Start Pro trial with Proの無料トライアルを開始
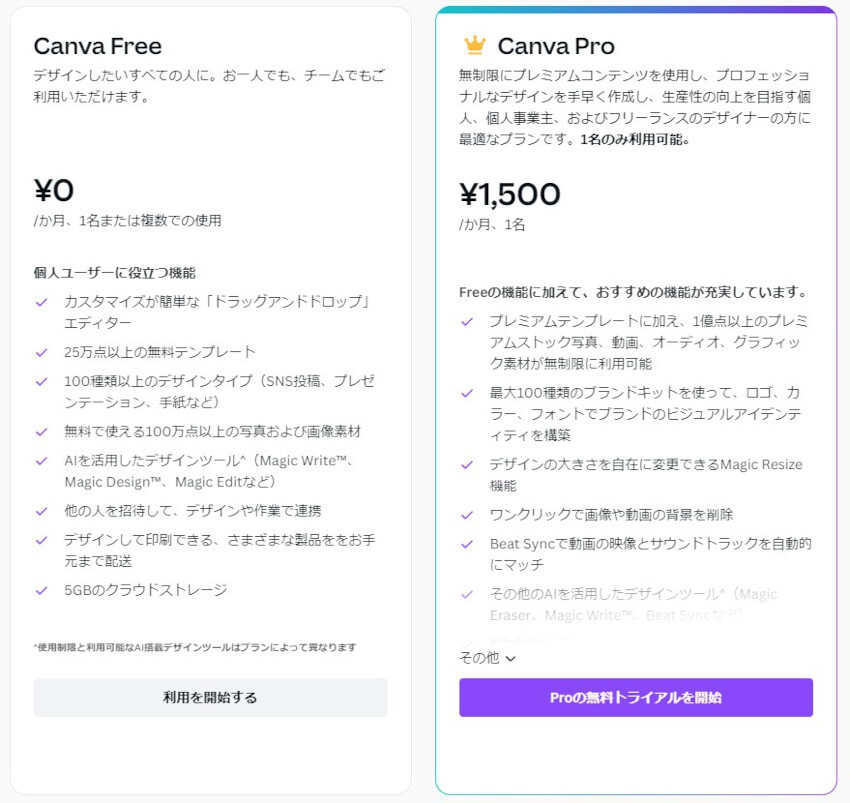This screenshot has width=850, height=803. [636, 697]
